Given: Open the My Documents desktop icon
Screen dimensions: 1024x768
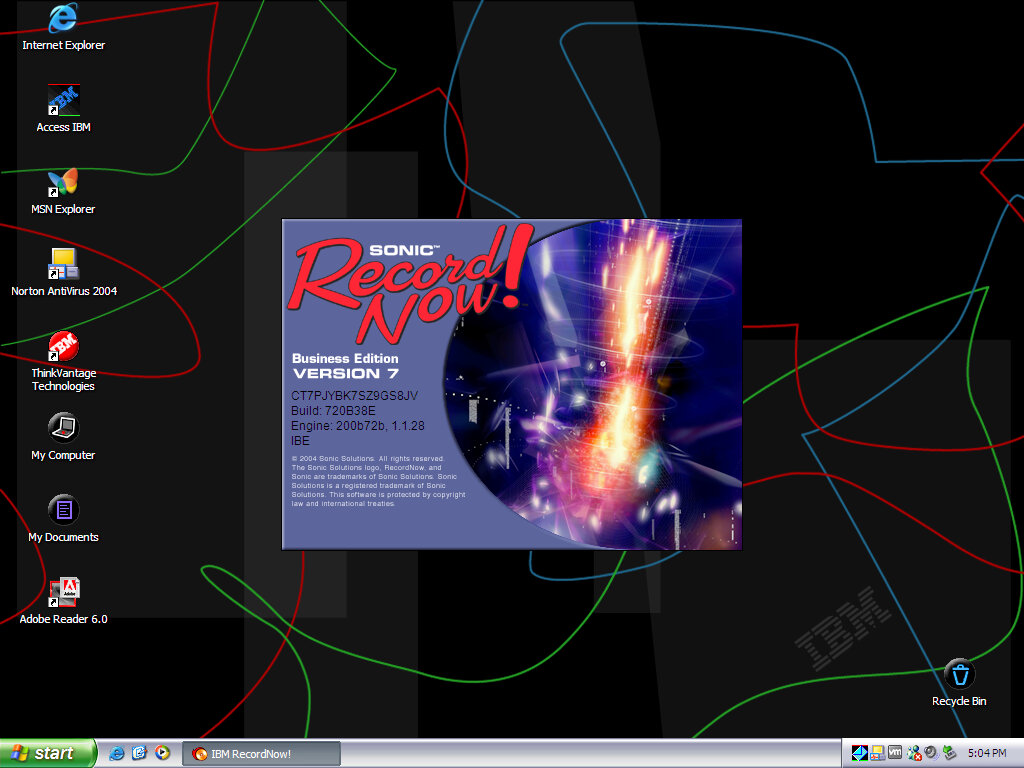Looking at the screenshot, I should pos(64,511).
